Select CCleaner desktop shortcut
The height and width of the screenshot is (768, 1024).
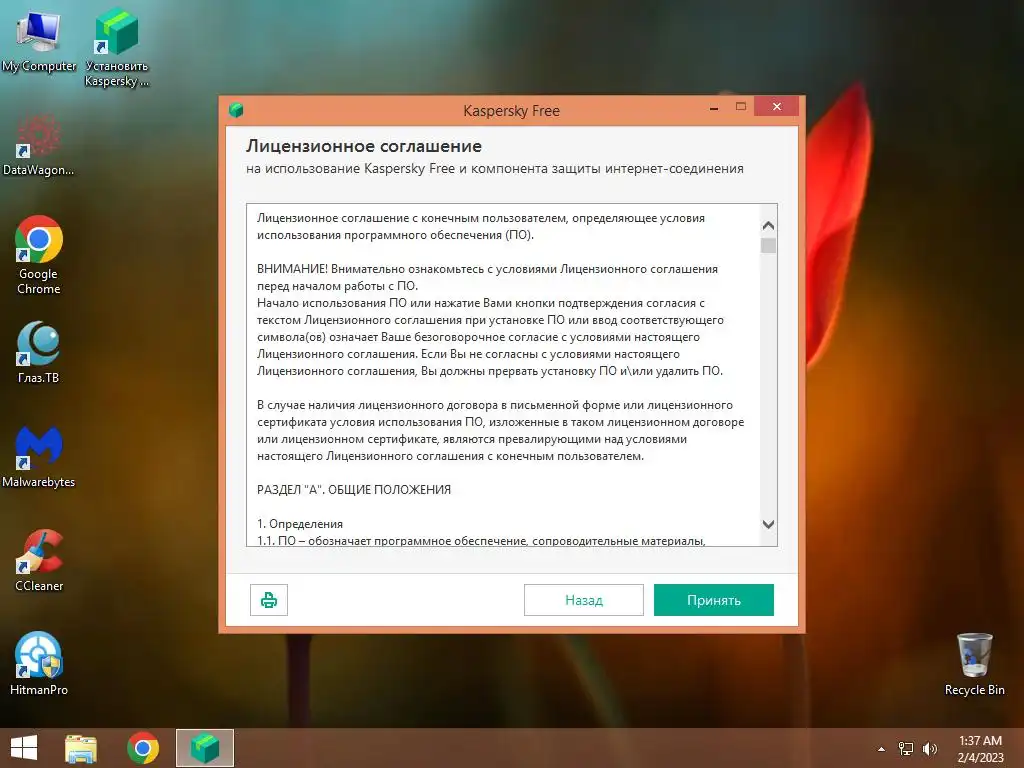[x=39, y=561]
